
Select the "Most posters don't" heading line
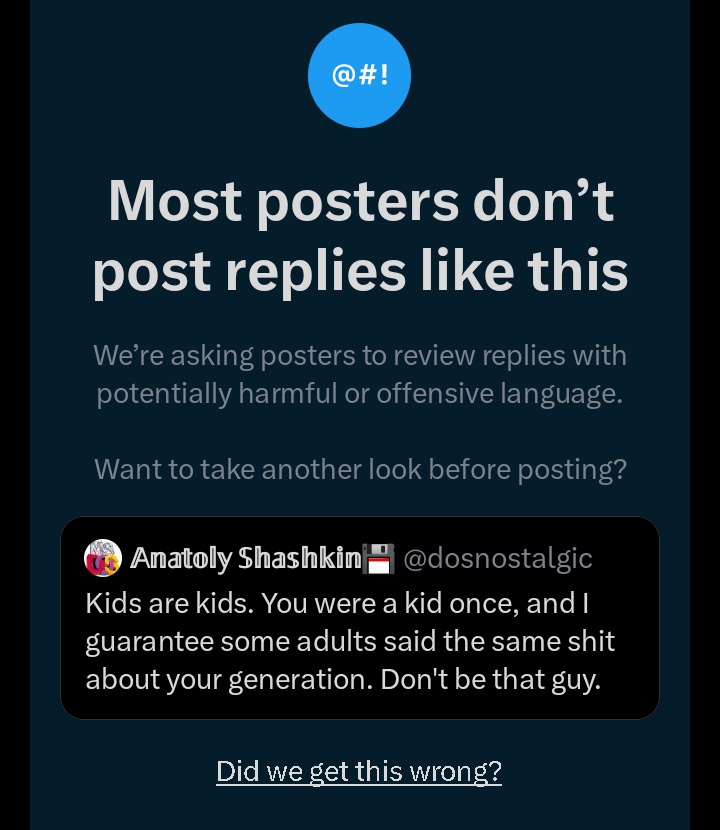(361, 202)
